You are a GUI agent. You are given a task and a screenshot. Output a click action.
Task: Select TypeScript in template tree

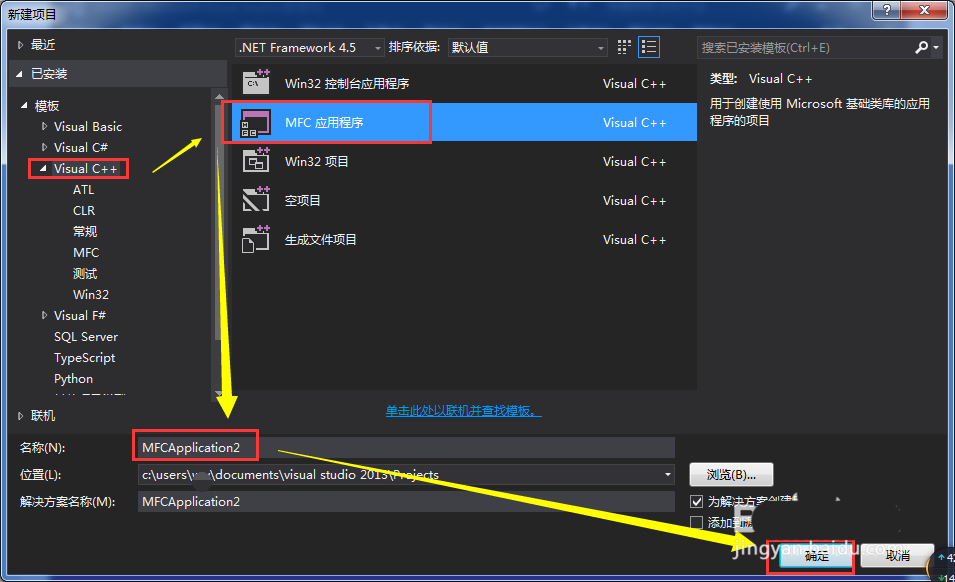pyautogui.click(x=85, y=357)
